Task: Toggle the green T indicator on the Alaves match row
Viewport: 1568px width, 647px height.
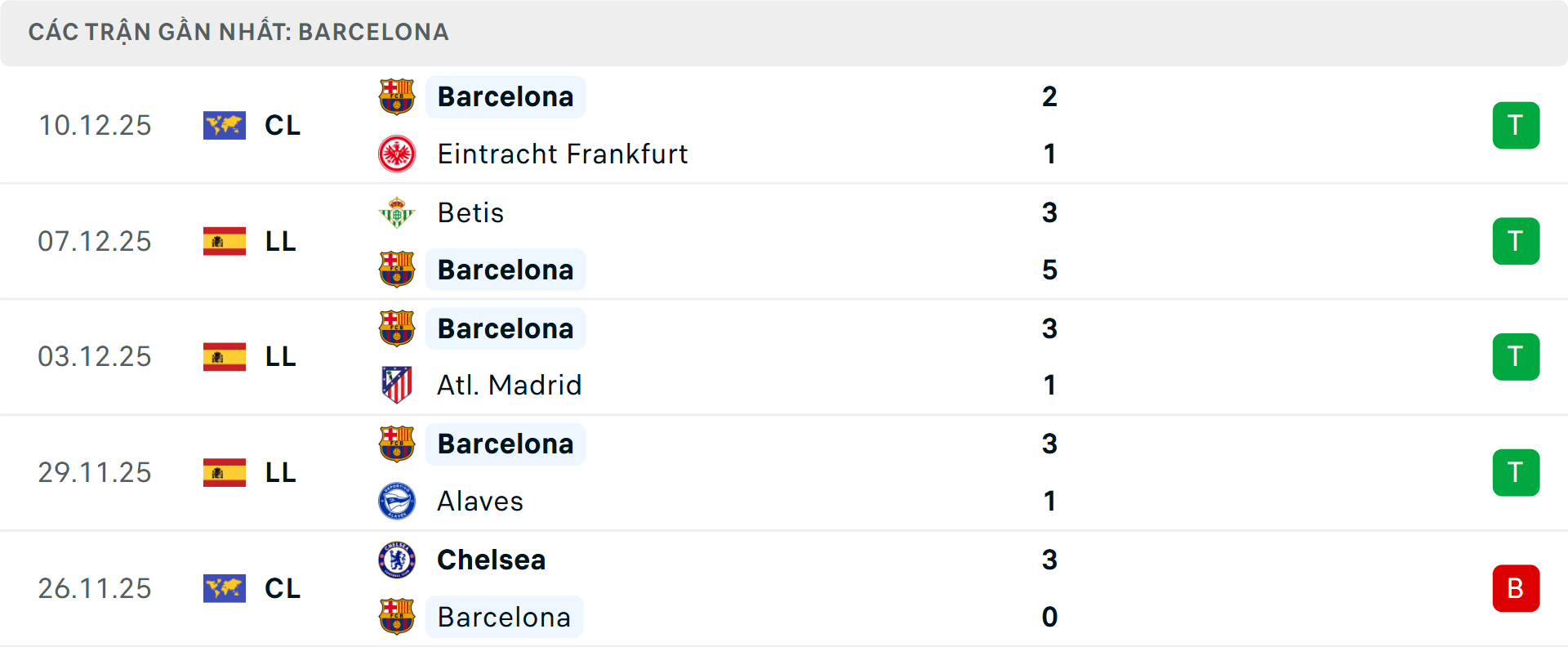Action: 1516,472
